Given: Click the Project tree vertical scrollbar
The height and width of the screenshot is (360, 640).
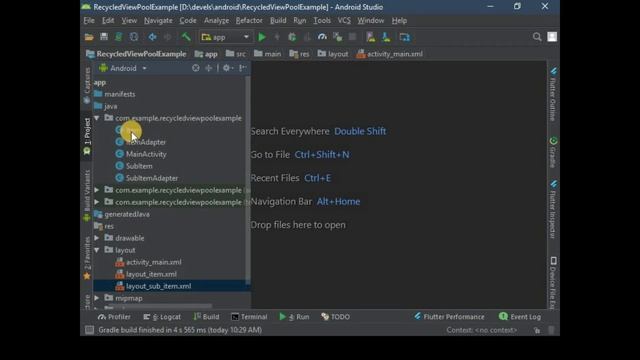Looking at the screenshot, I should point(247,180).
